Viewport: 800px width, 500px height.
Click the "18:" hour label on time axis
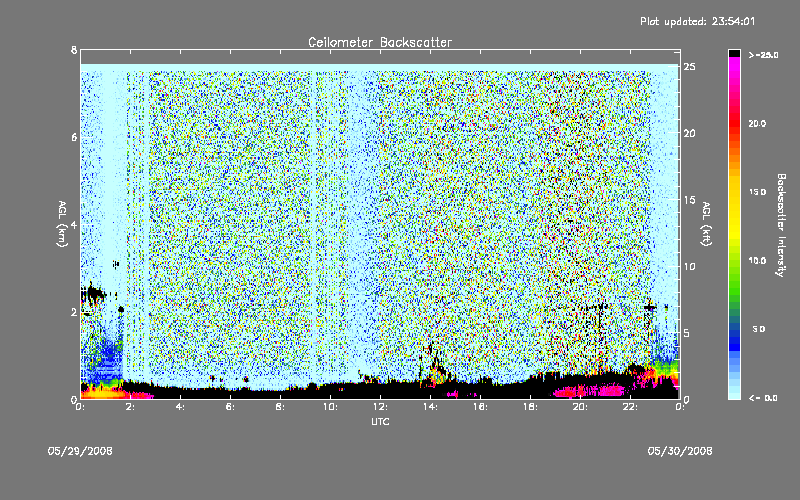[x=530, y=407]
